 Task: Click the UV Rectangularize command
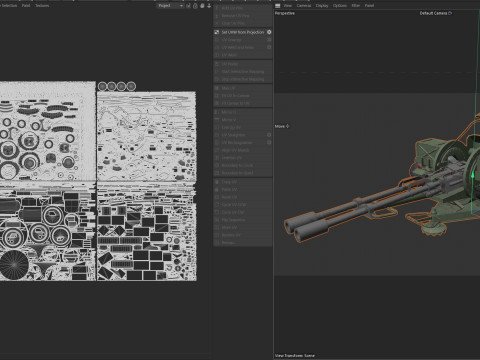(x=243, y=142)
